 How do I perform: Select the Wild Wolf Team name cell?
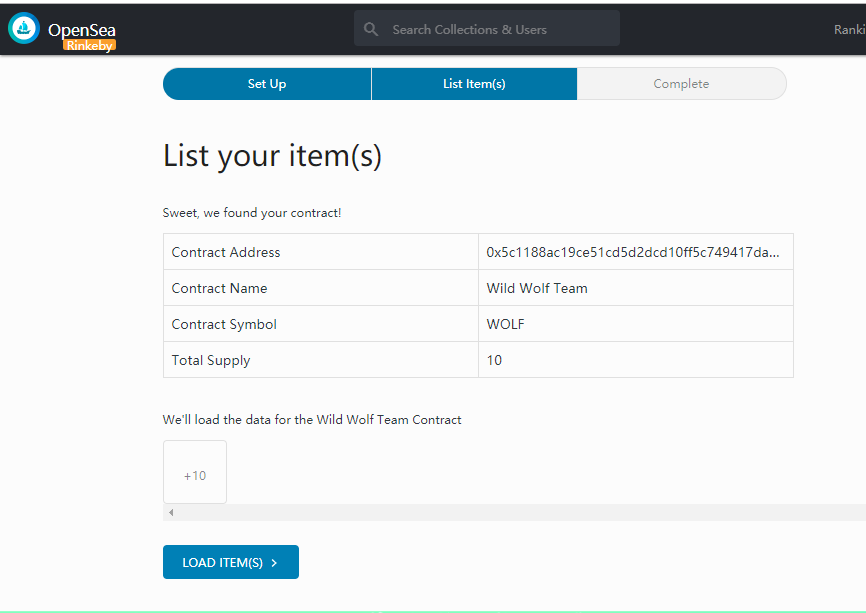[x=537, y=288]
